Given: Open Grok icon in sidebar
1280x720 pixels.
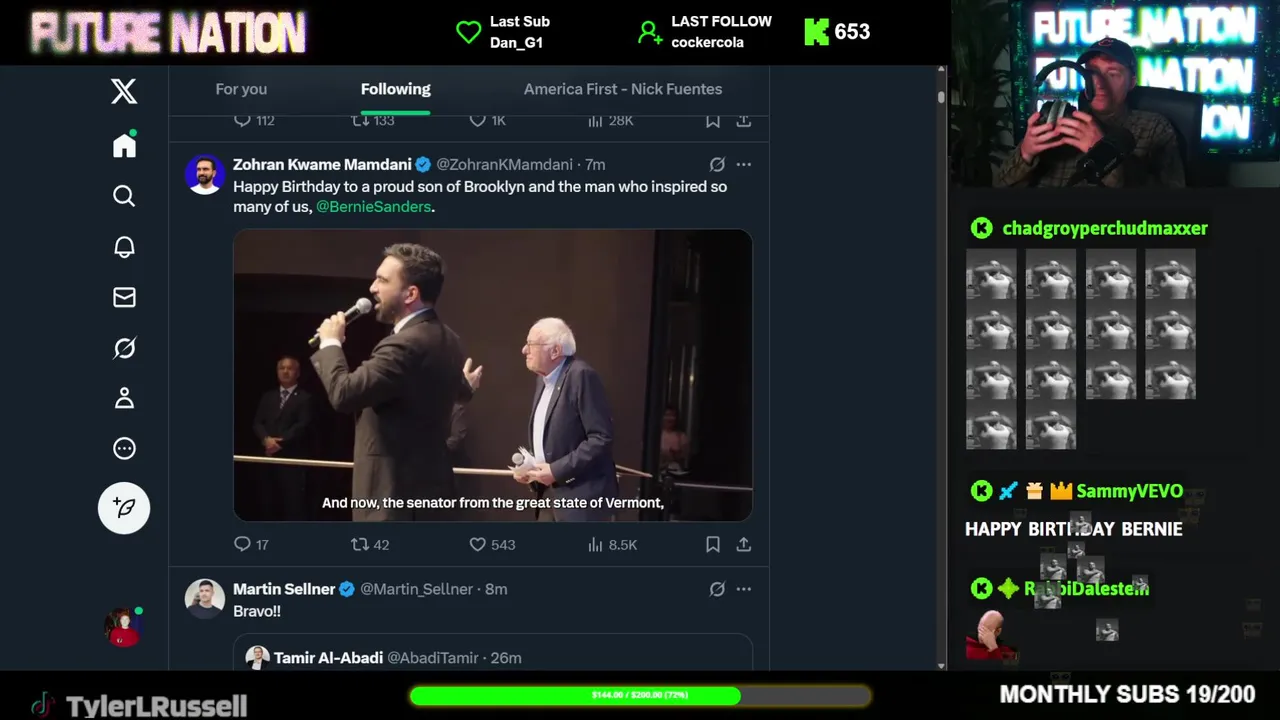Looking at the screenshot, I should click(124, 348).
